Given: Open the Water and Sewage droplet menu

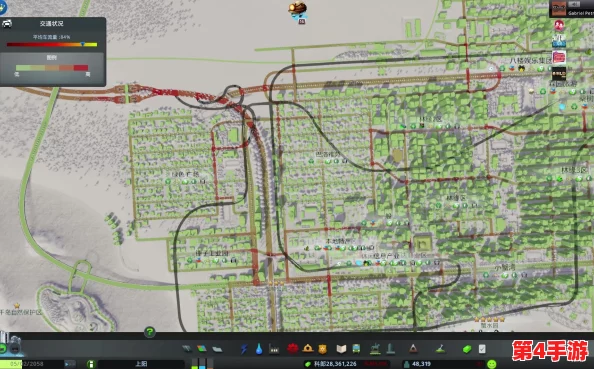Looking at the screenshot, I should [x=259, y=349].
